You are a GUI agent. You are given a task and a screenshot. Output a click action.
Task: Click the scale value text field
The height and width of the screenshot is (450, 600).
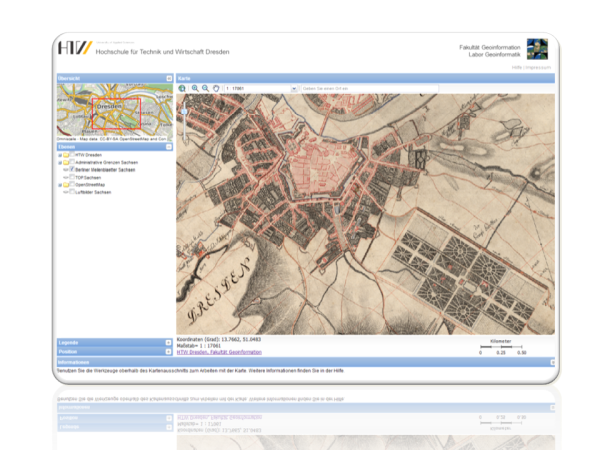257,89
